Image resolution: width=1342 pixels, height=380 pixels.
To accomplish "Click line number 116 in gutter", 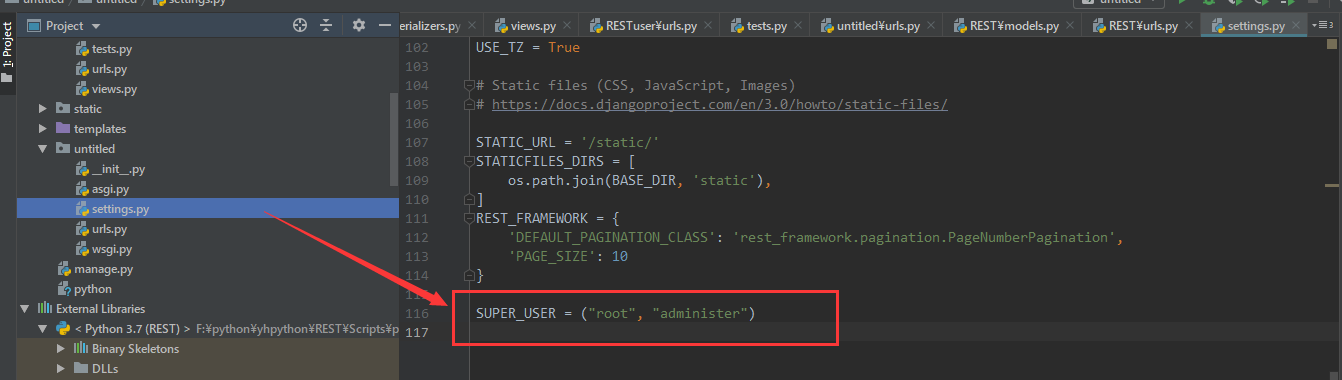I will pyautogui.click(x=417, y=313).
